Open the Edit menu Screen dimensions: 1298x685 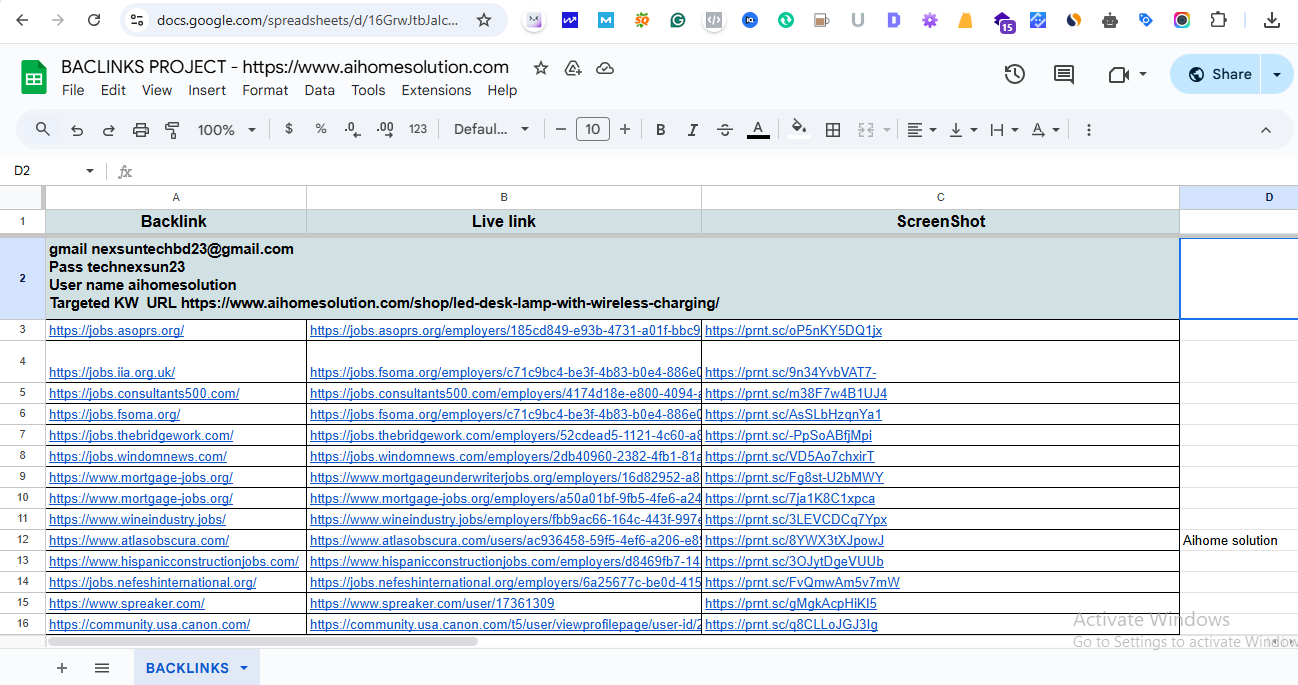click(x=113, y=90)
